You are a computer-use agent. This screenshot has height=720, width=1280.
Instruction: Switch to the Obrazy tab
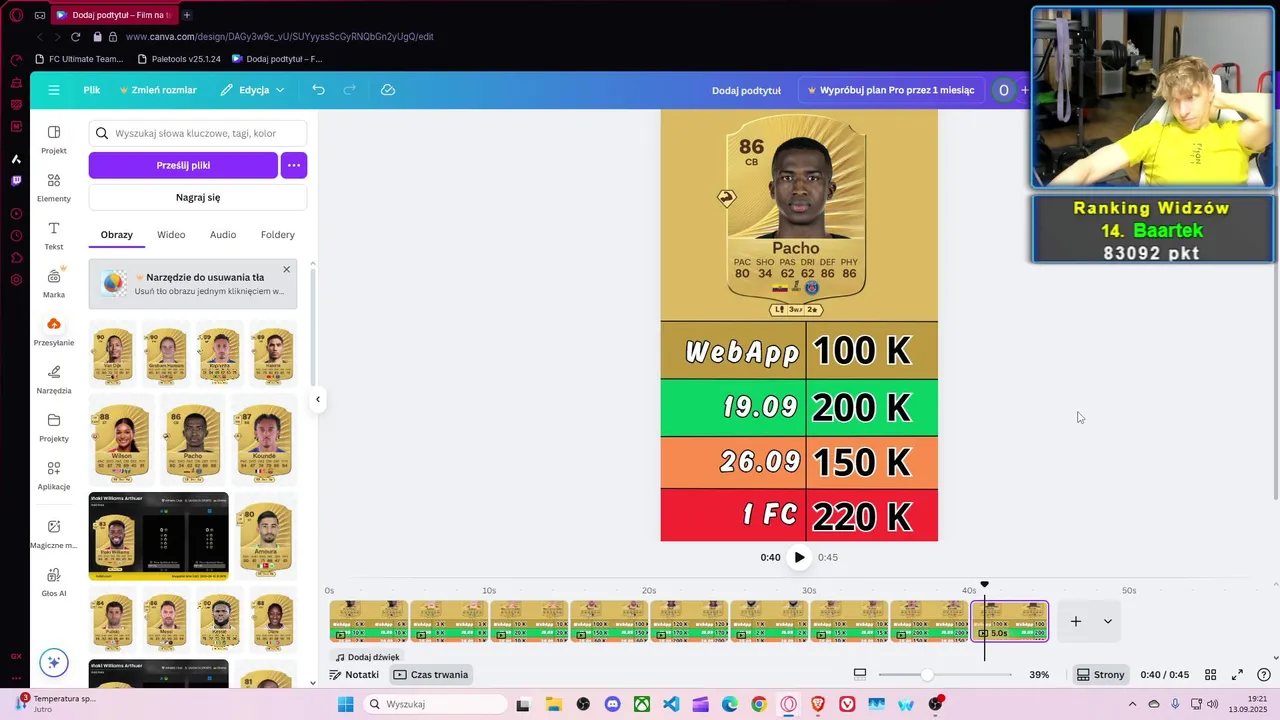tap(117, 234)
